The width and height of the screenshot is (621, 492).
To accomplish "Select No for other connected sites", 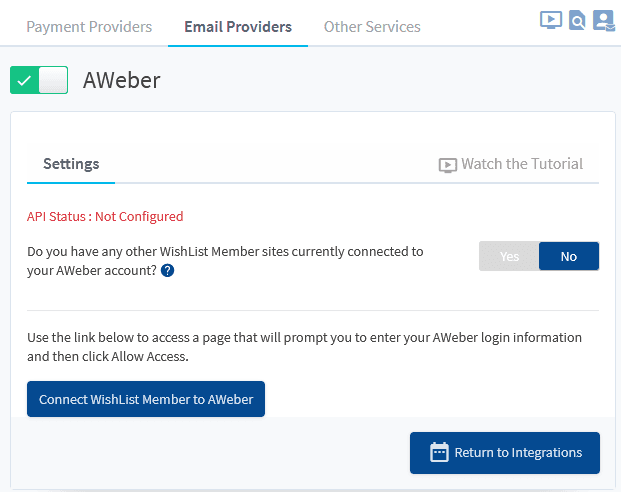I will pos(569,256).
